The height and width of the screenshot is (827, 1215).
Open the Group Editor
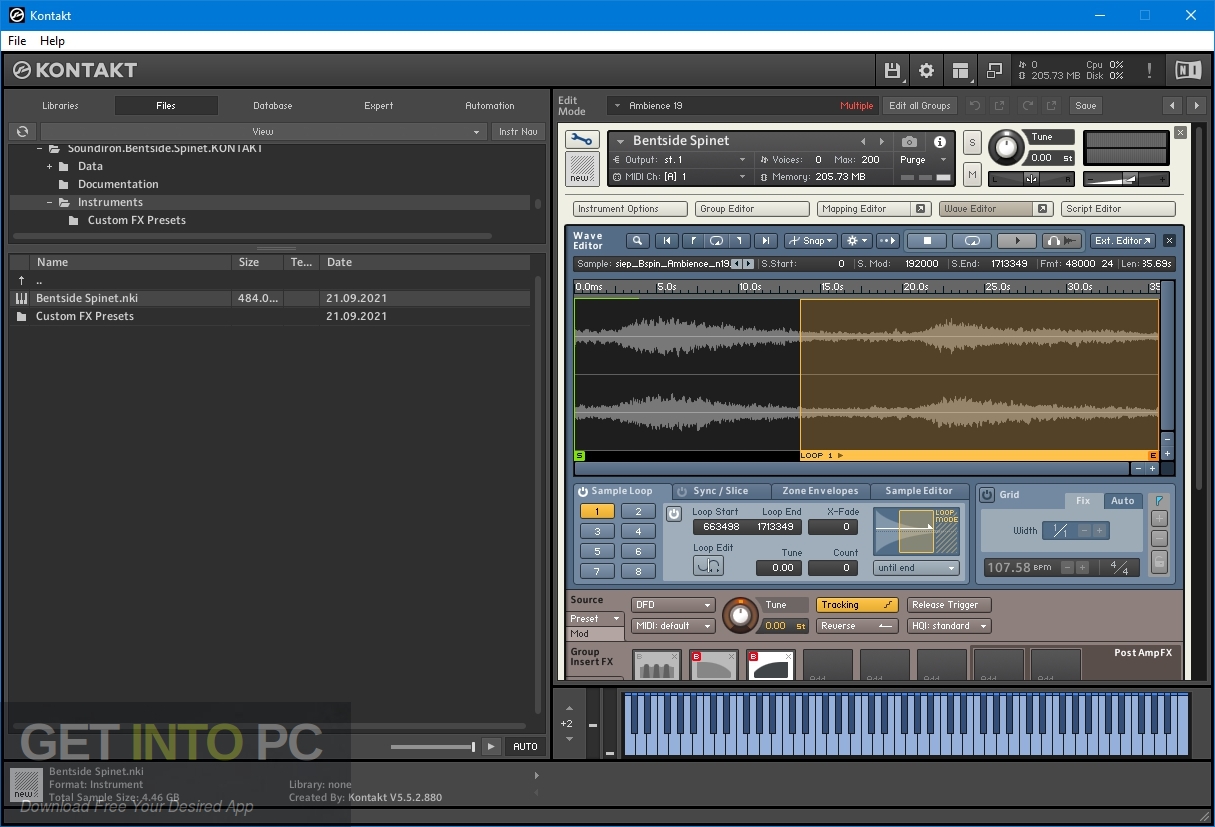point(752,209)
